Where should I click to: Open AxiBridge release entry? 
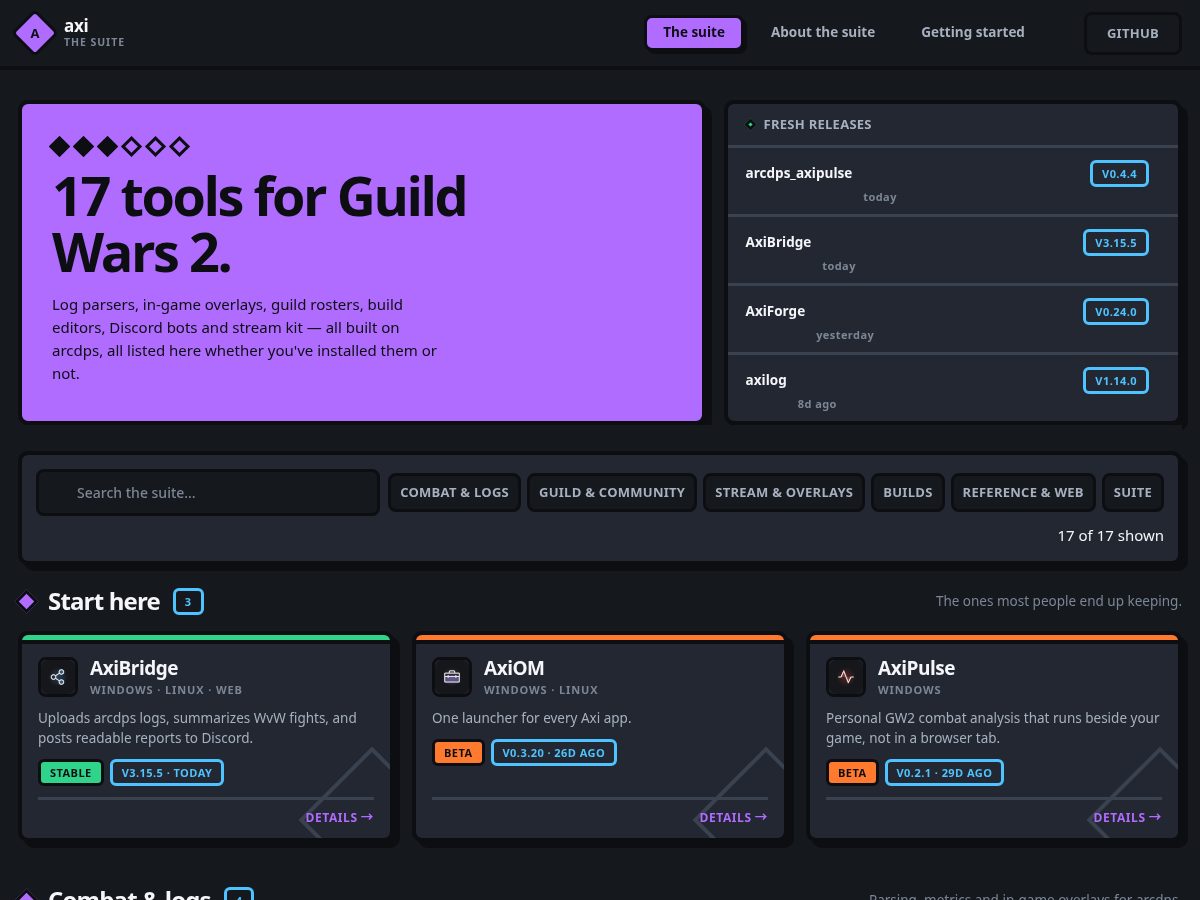point(953,251)
